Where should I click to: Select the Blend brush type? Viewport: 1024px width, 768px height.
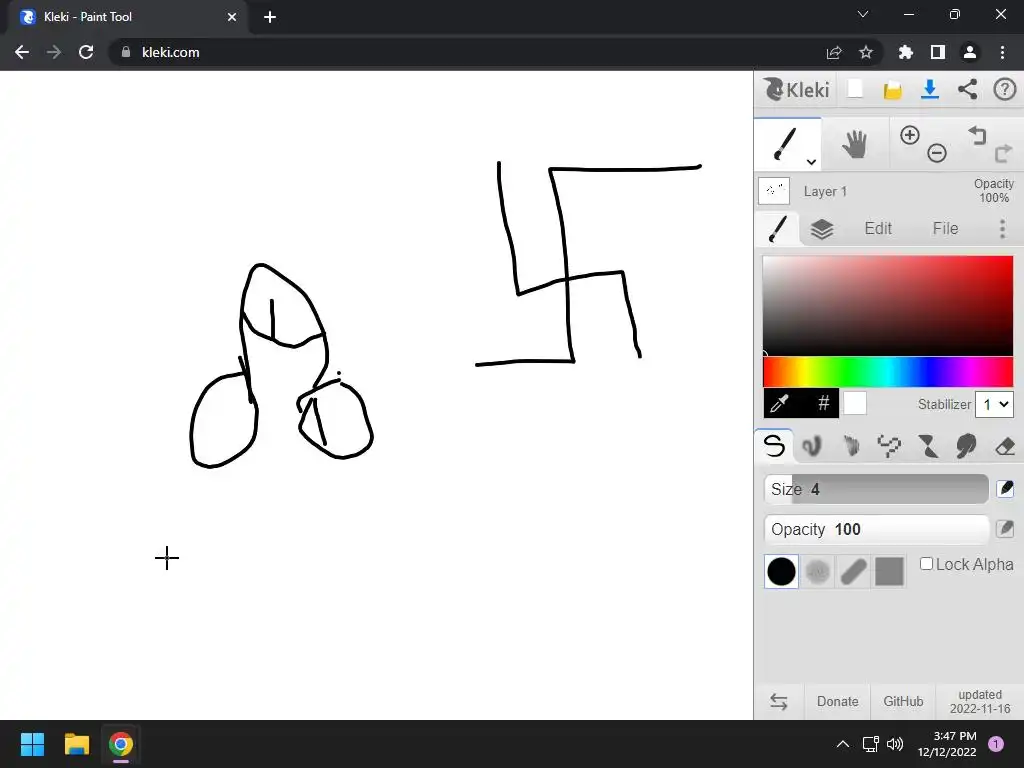(x=812, y=446)
